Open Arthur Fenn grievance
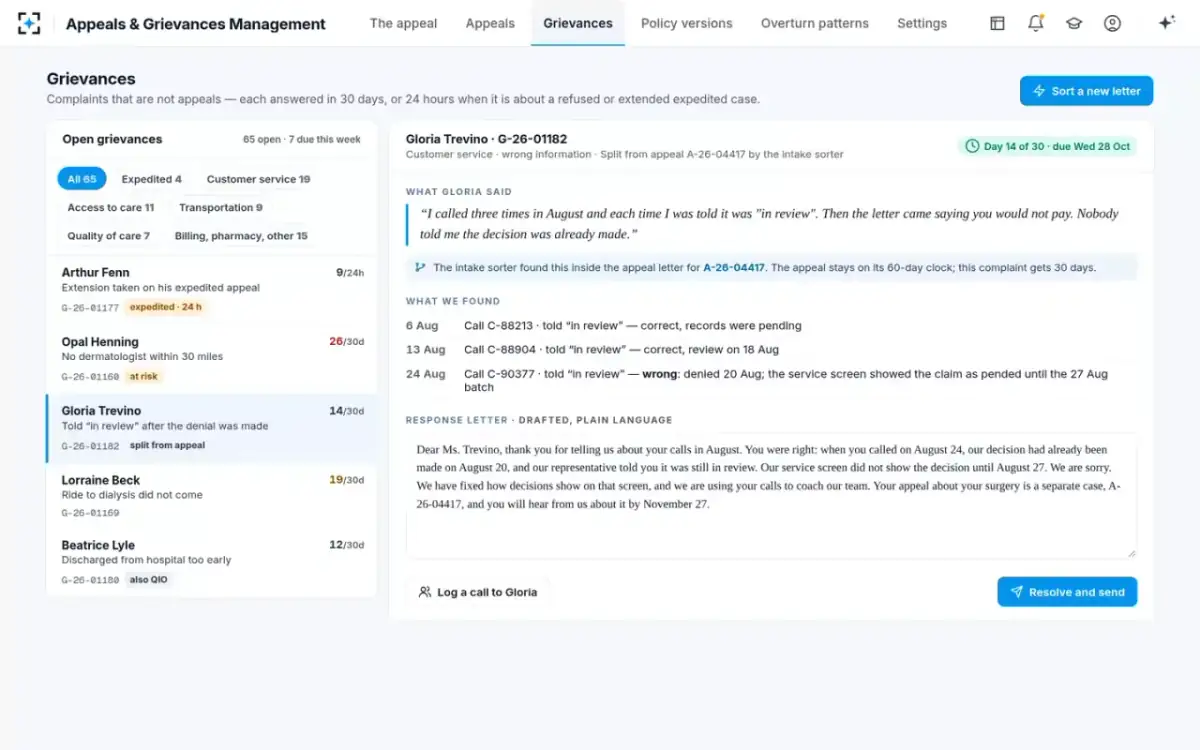 [212, 290]
